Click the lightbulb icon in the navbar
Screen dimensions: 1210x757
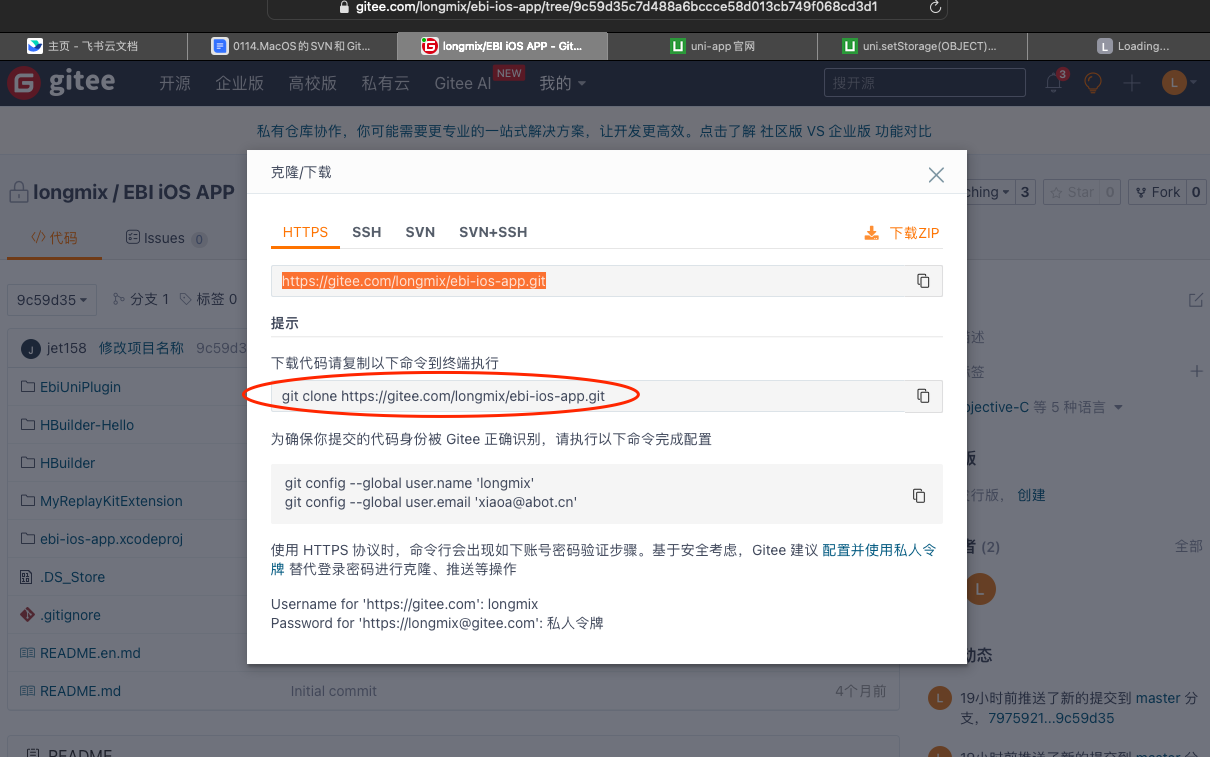point(1093,83)
